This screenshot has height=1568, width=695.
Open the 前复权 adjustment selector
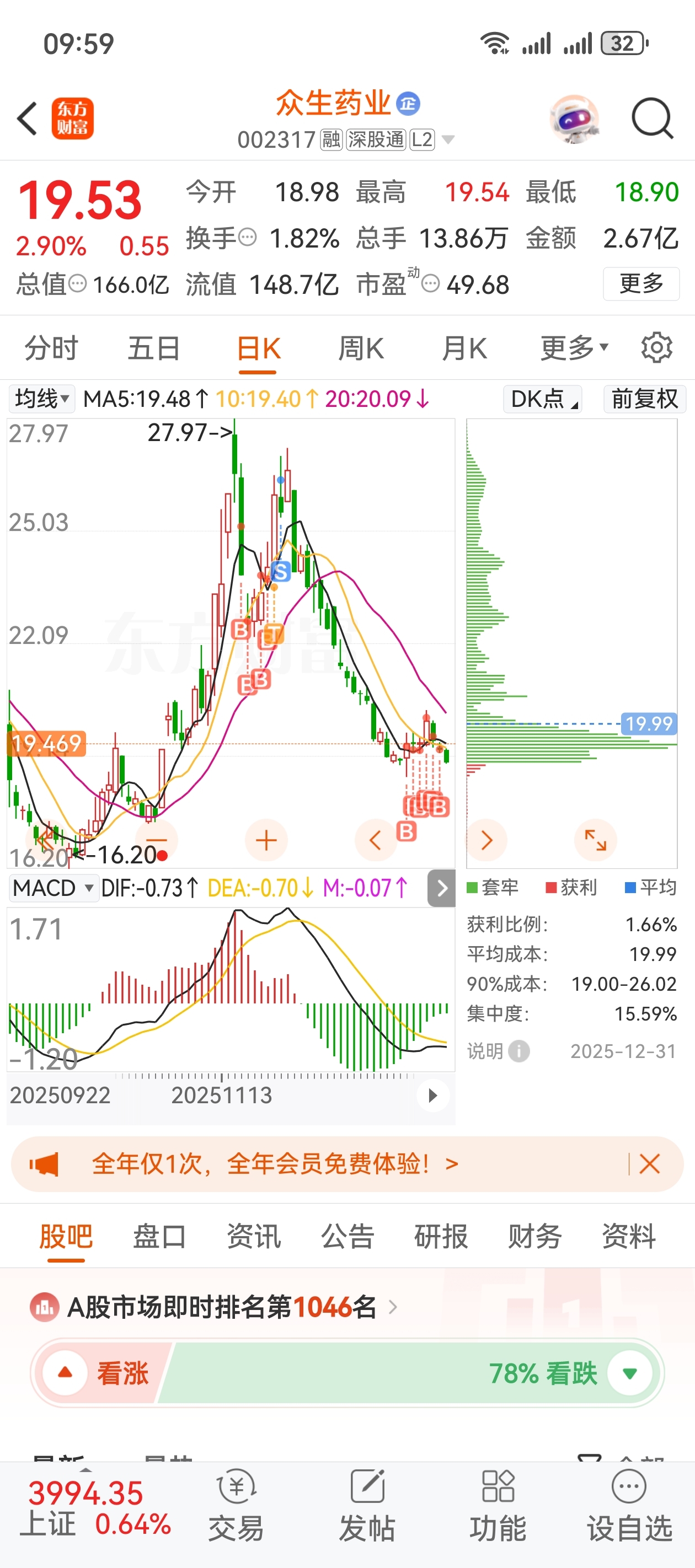[644, 399]
